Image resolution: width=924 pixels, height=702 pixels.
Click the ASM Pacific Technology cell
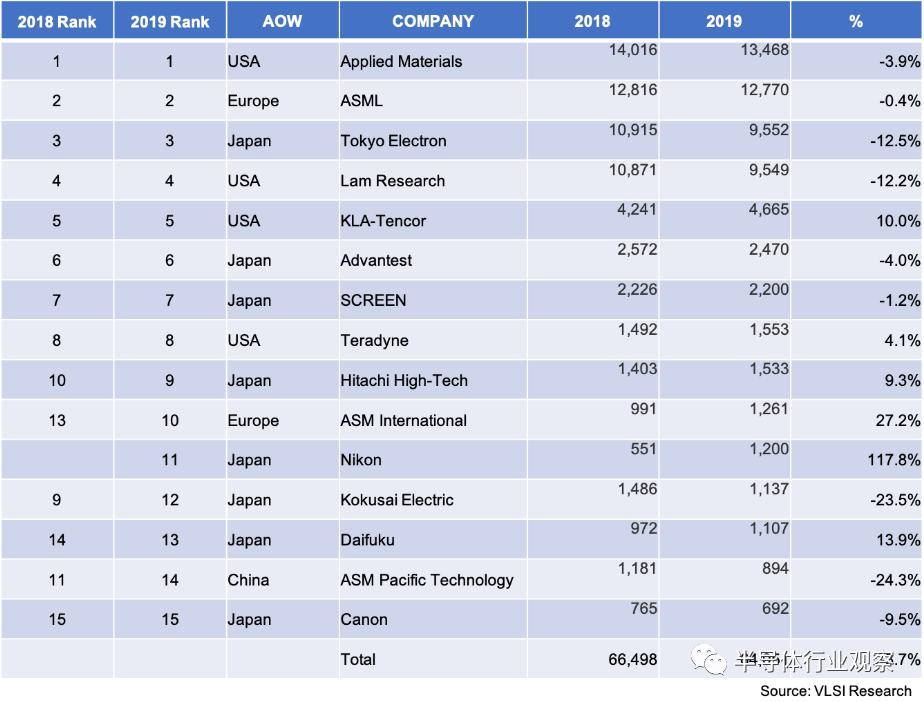pos(427,580)
